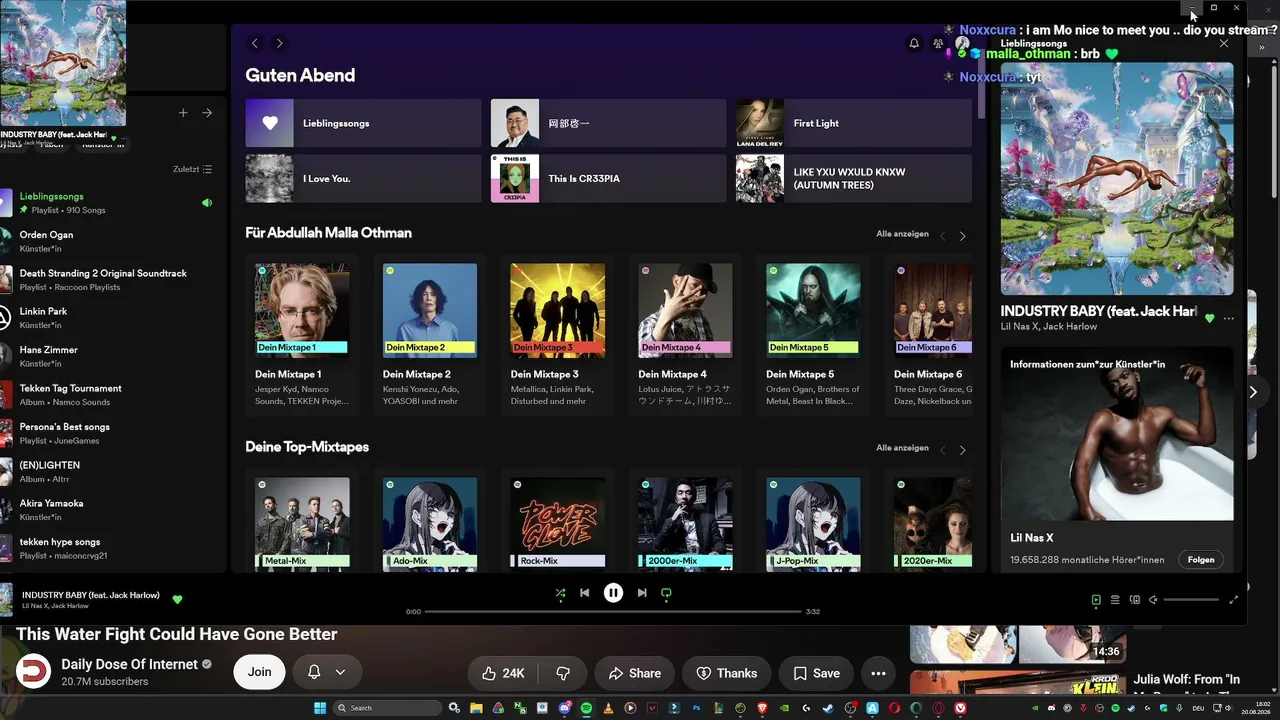Open Death Stranding 2 Original Soundtrack playlist
This screenshot has width=1280, height=720.
107,279
